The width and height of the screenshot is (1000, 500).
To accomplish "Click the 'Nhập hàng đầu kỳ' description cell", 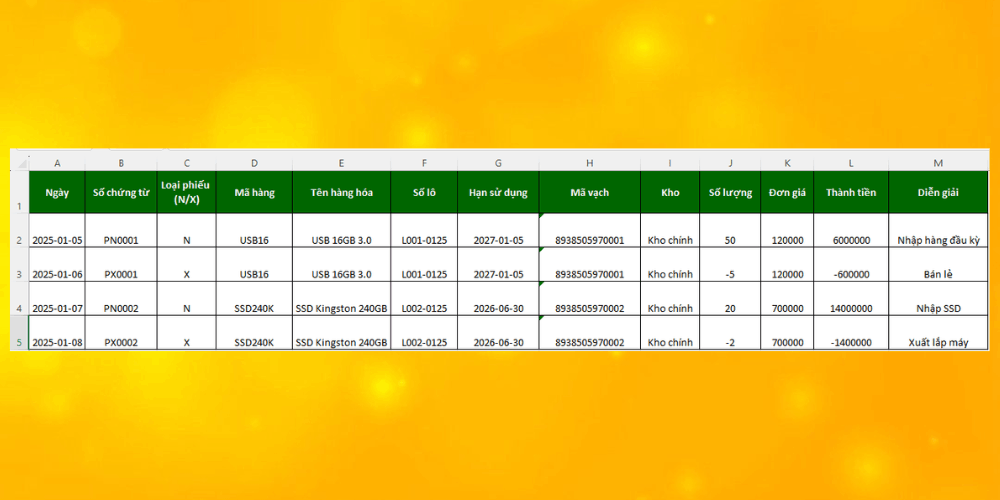I will [938, 230].
